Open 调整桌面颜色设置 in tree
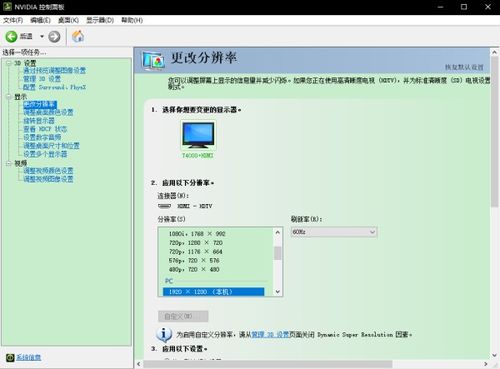Image resolution: width=500 pixels, height=369 pixels. 48,112
